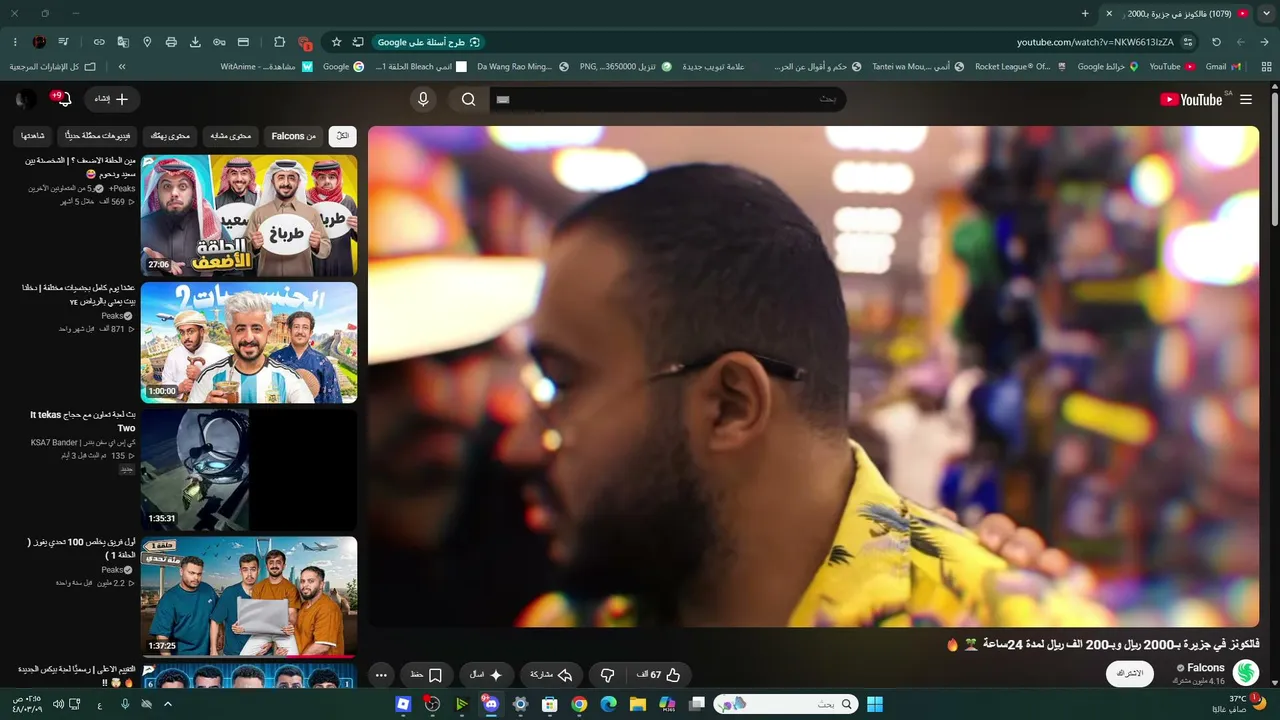Show hidden system tray icons
This screenshot has width=1280, height=720.
pyautogui.click(x=167, y=704)
